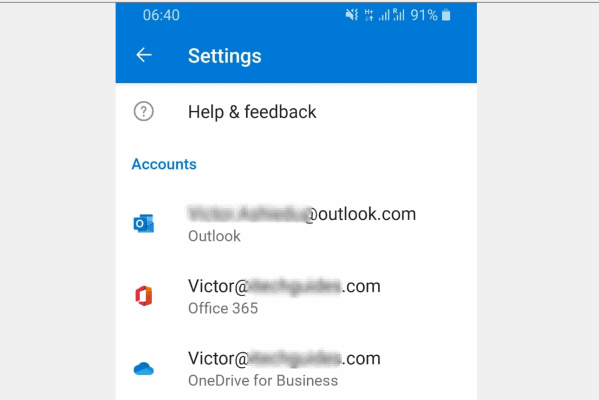The height and width of the screenshot is (400, 599).
Task: Tap the back arrow in Settings header
Action: tap(144, 55)
